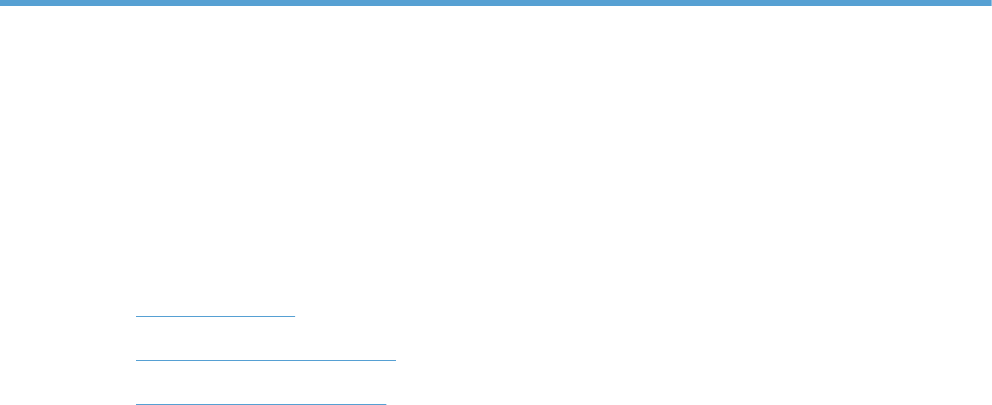Click the blue header bar
Viewport: 992px width, 405px height.
tap(496, 3)
